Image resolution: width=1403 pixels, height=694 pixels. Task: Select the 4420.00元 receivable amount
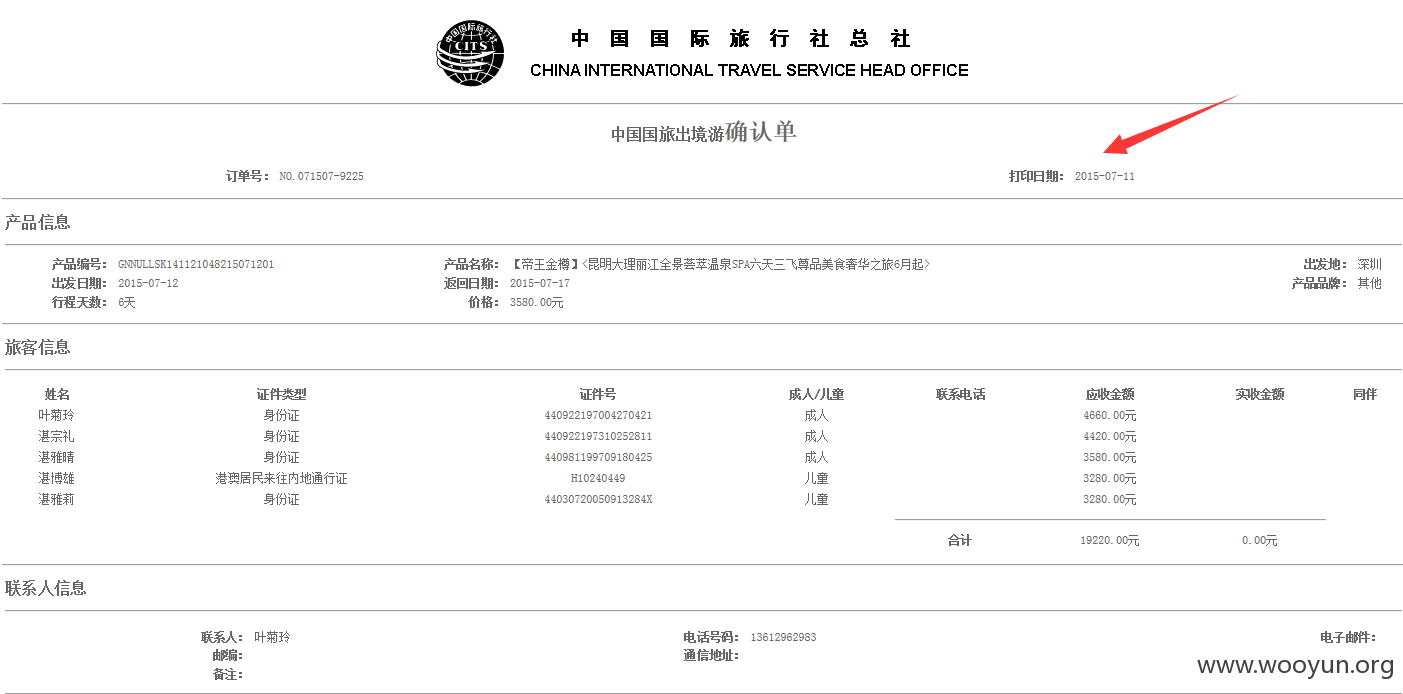click(1110, 436)
